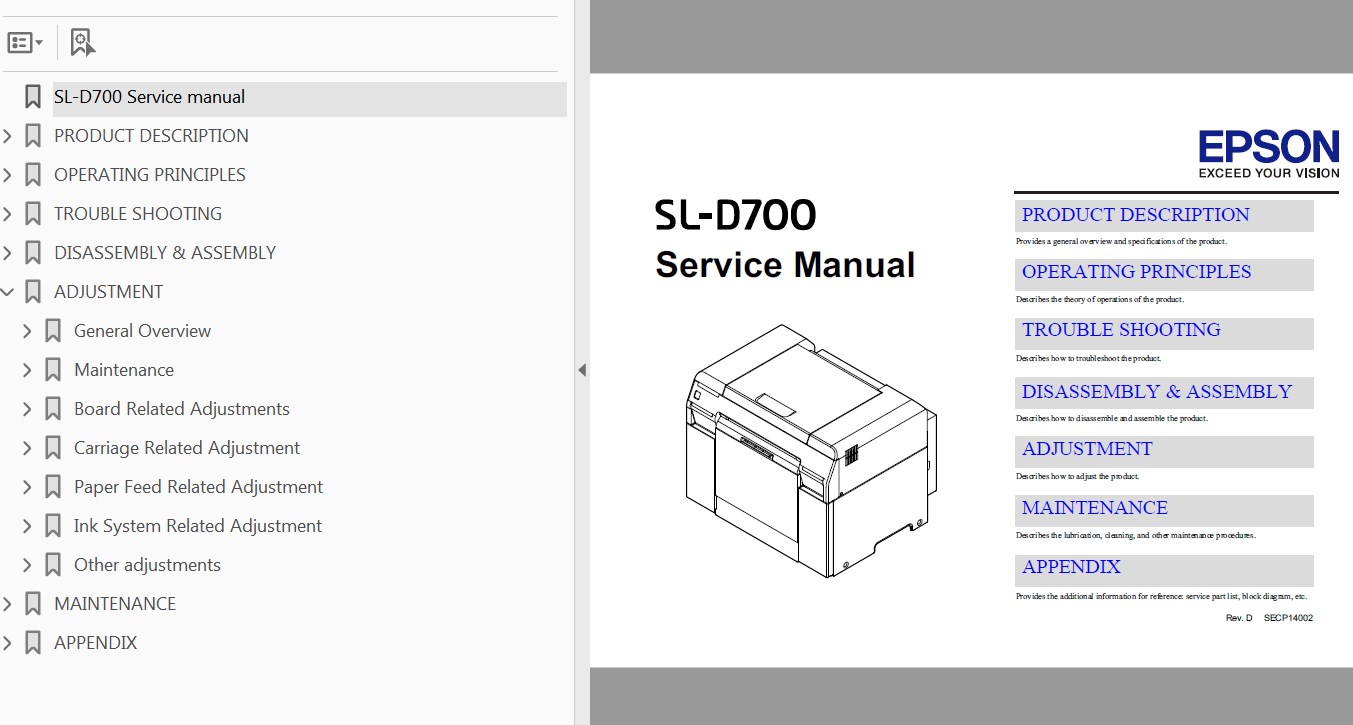Click the SL-D700 Service Manual title text

(785, 239)
